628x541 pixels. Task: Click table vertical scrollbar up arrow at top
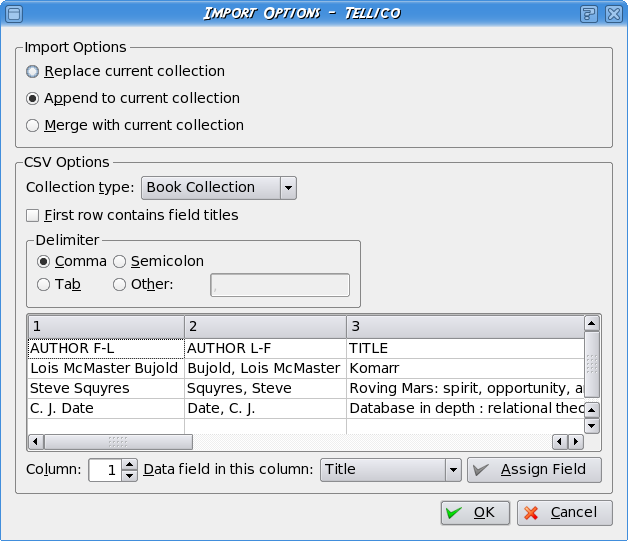[592, 323]
